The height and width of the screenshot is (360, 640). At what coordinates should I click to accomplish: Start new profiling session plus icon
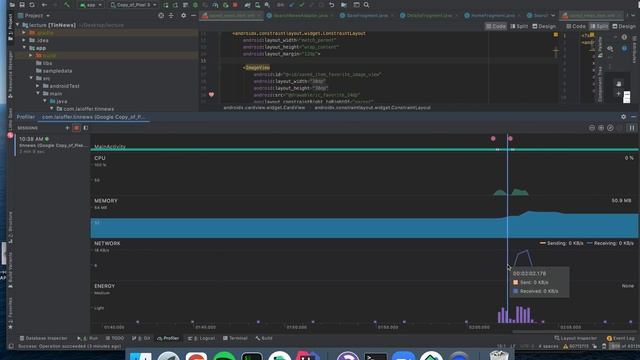pyautogui.click(x=67, y=128)
